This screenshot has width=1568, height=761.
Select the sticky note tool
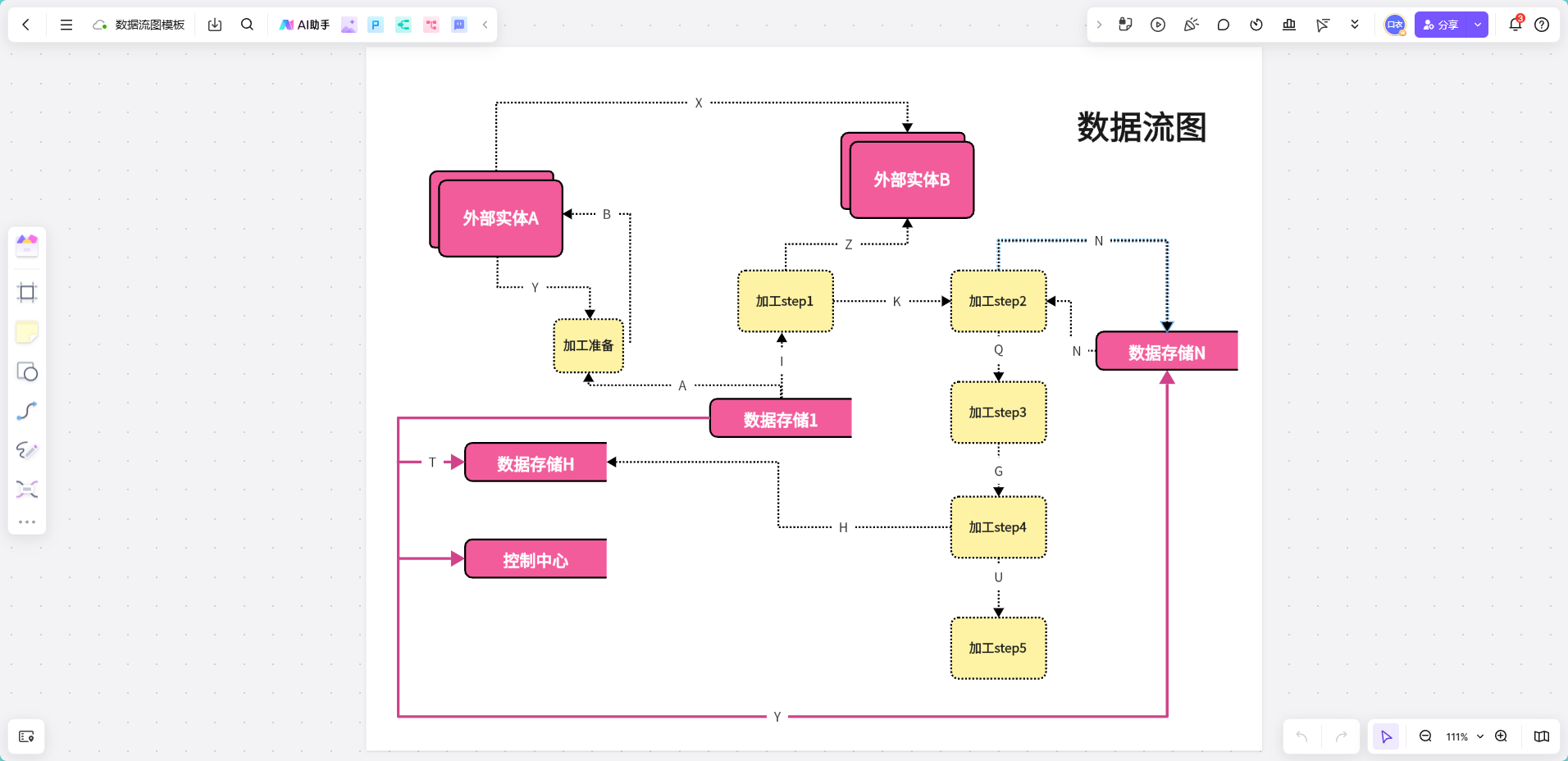tap(27, 332)
